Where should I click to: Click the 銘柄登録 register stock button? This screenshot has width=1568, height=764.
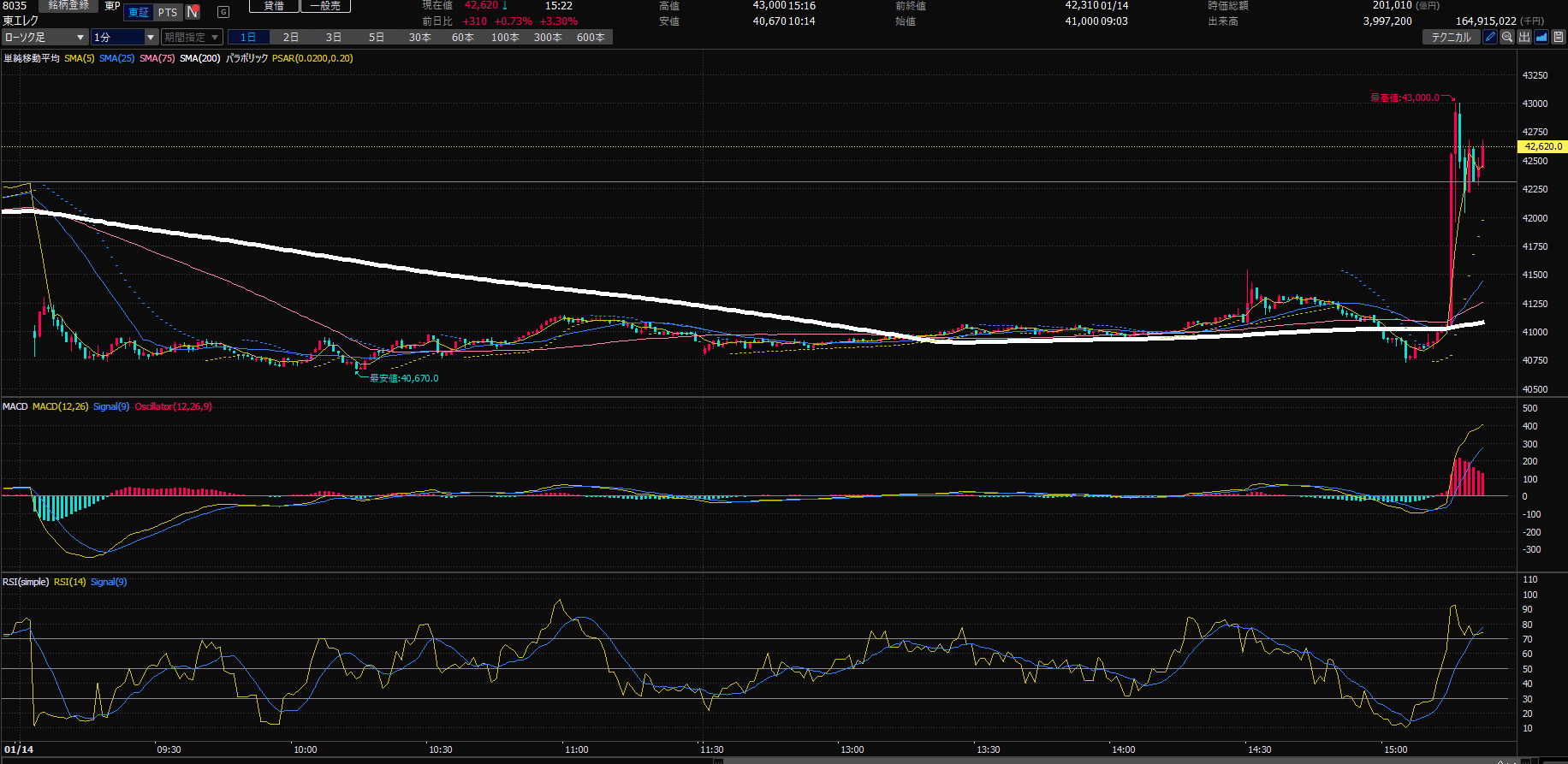68,5
